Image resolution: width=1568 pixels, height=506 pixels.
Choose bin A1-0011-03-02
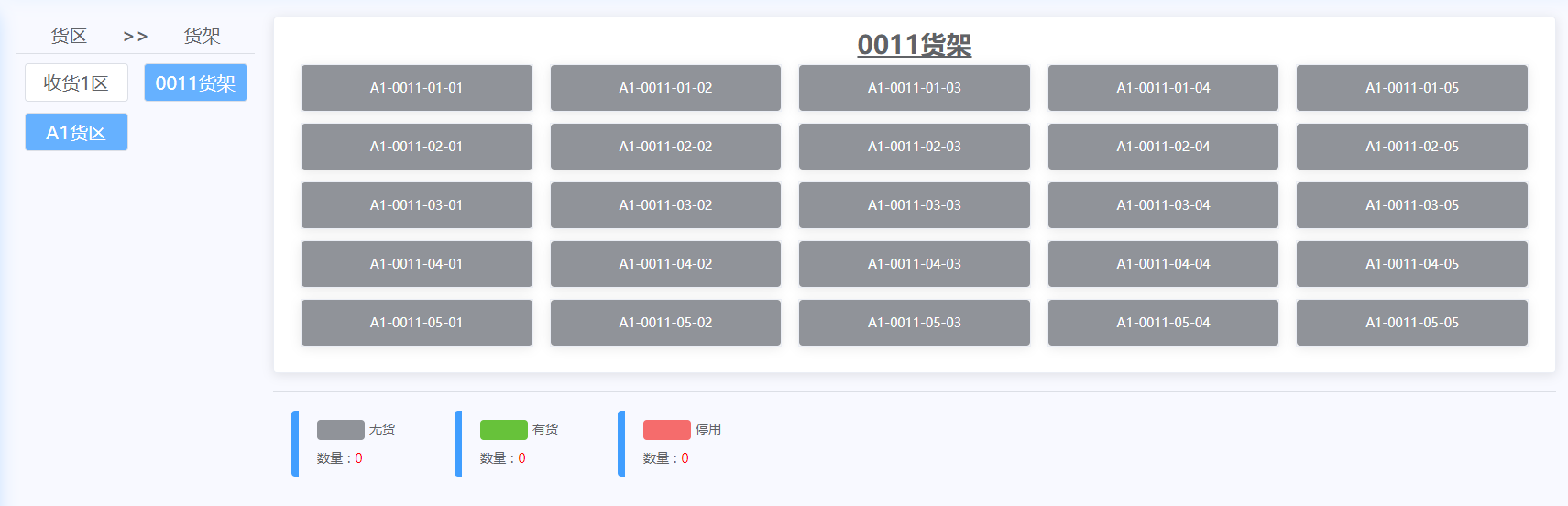click(665, 205)
